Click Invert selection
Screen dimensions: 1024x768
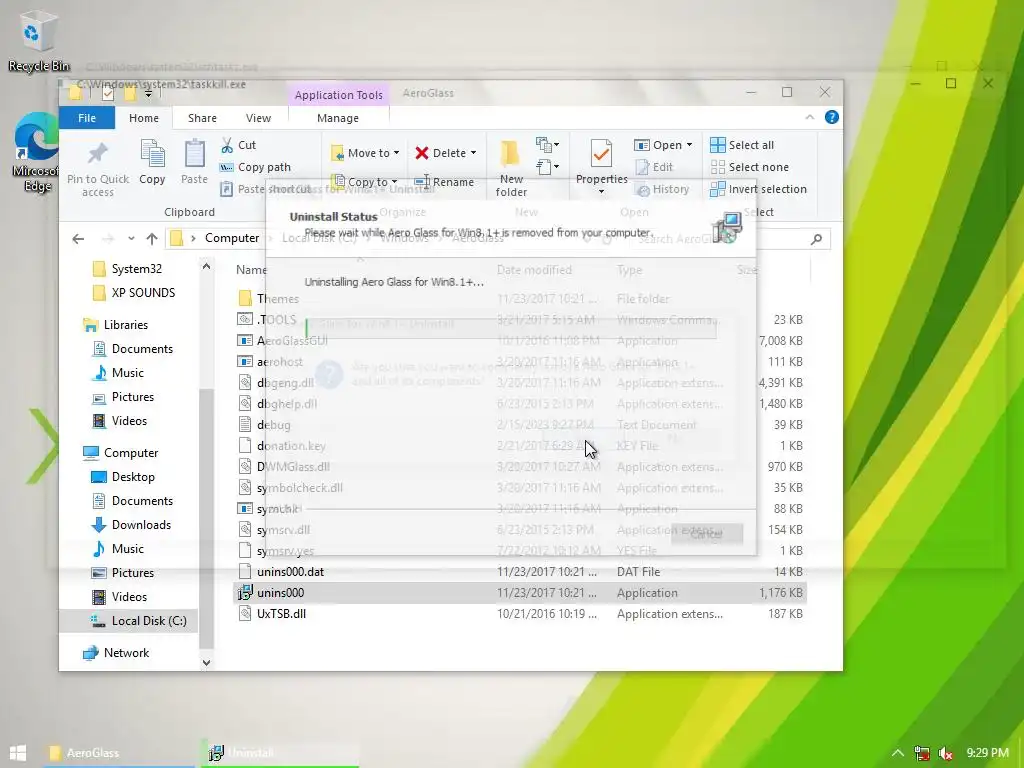[x=758, y=189]
